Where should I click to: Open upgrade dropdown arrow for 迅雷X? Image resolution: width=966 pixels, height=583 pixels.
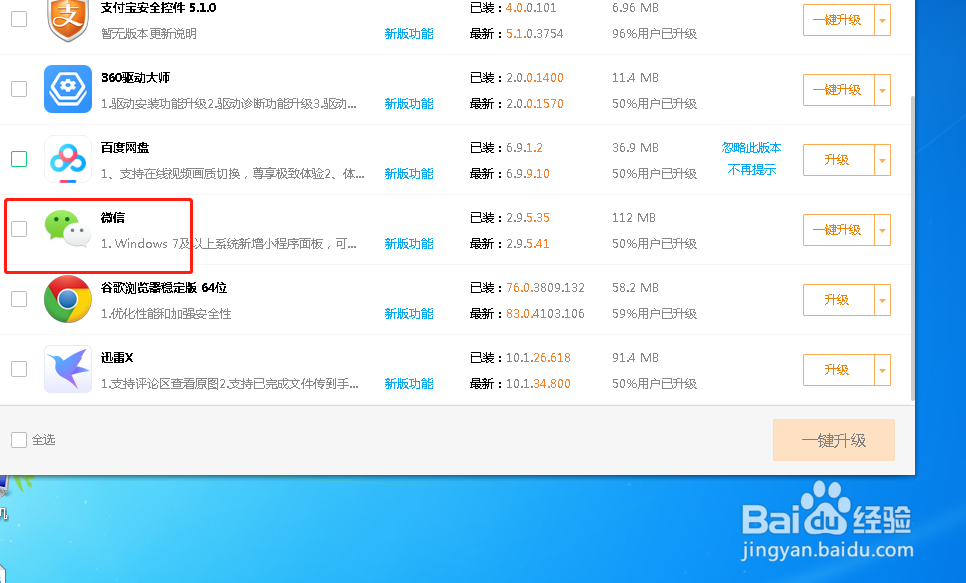883,370
